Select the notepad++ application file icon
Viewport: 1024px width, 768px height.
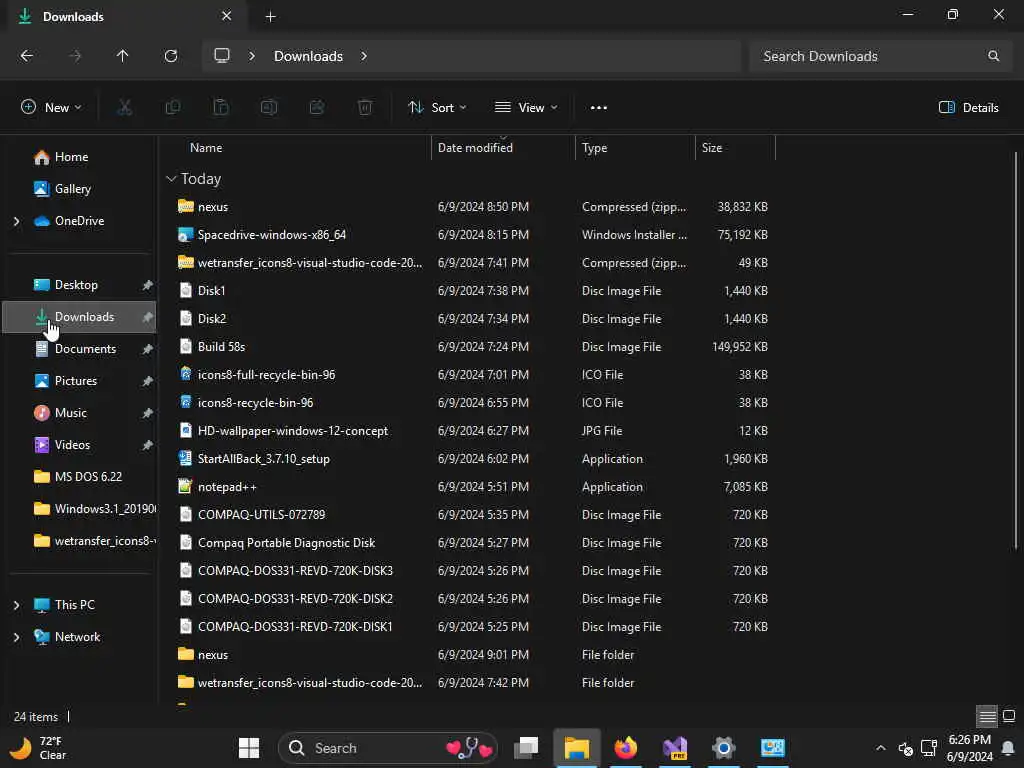185,487
